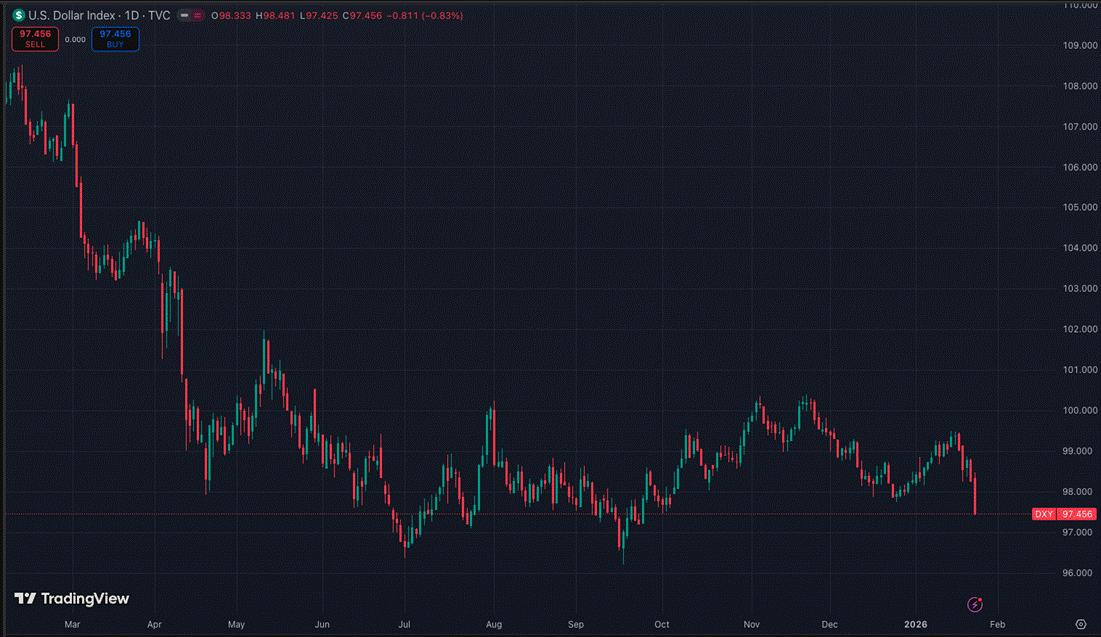Image resolution: width=1101 pixels, height=637 pixels.
Task: Click the 103.000 price axis label
Action: 1080,289
